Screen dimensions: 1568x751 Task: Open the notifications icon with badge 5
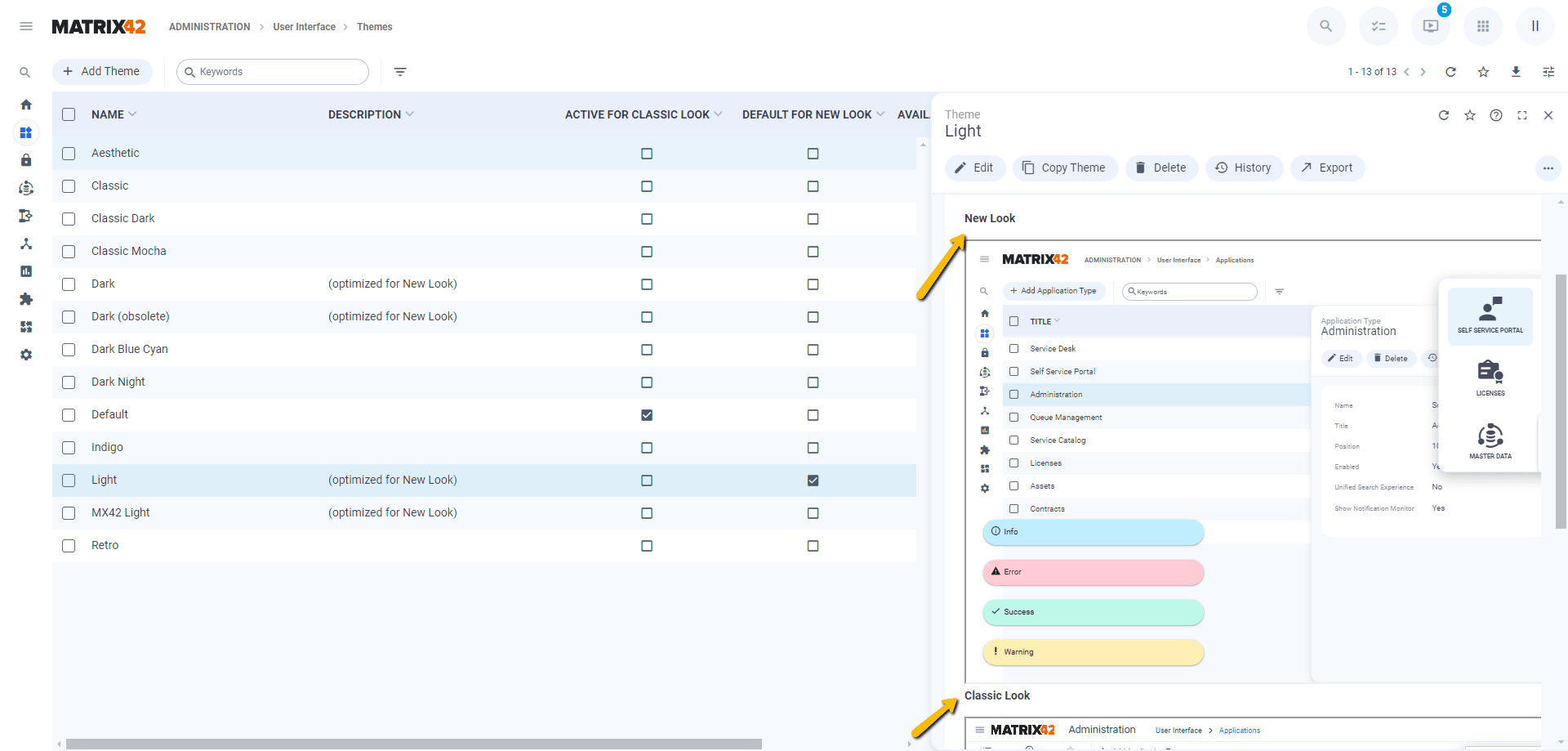pos(1431,26)
